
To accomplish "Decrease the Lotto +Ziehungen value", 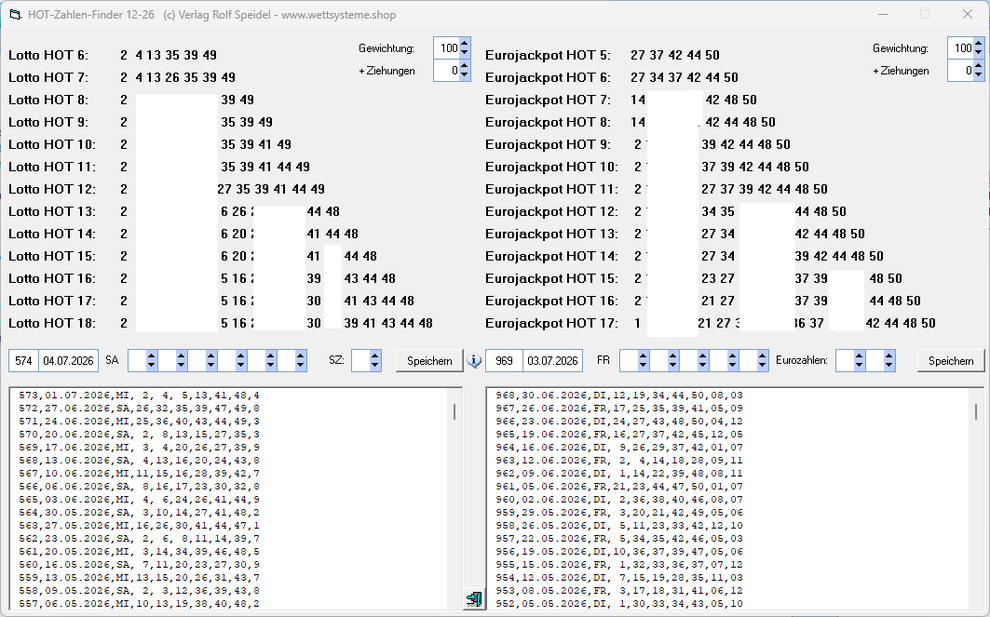I will [465, 76].
